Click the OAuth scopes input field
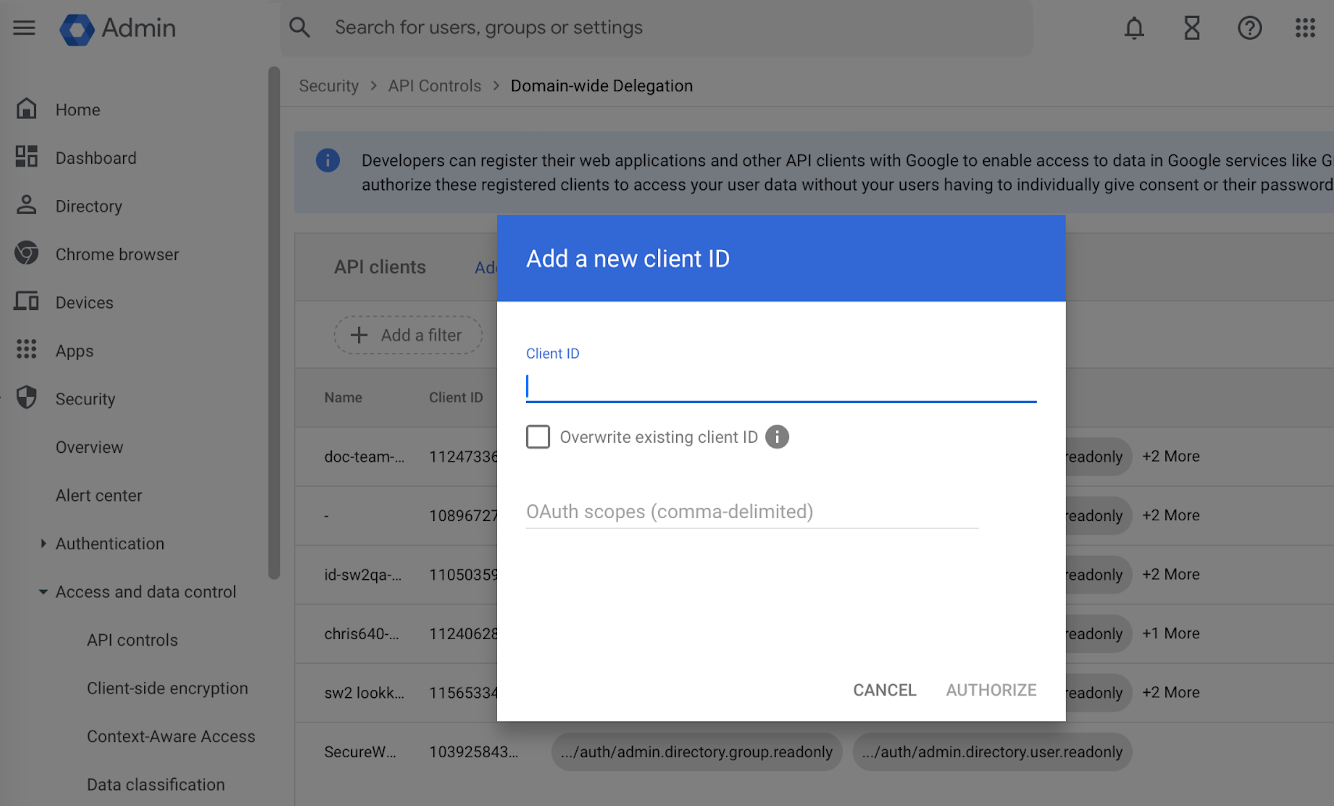This screenshot has width=1334, height=806. click(751, 512)
